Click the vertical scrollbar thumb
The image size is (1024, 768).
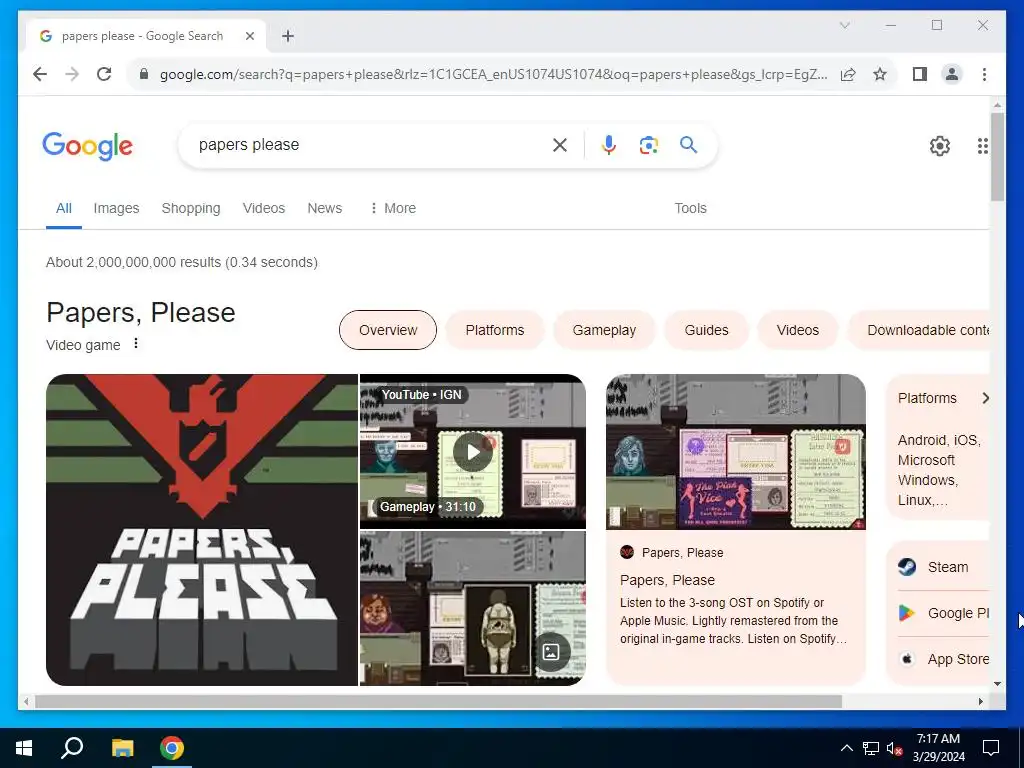tap(997, 157)
